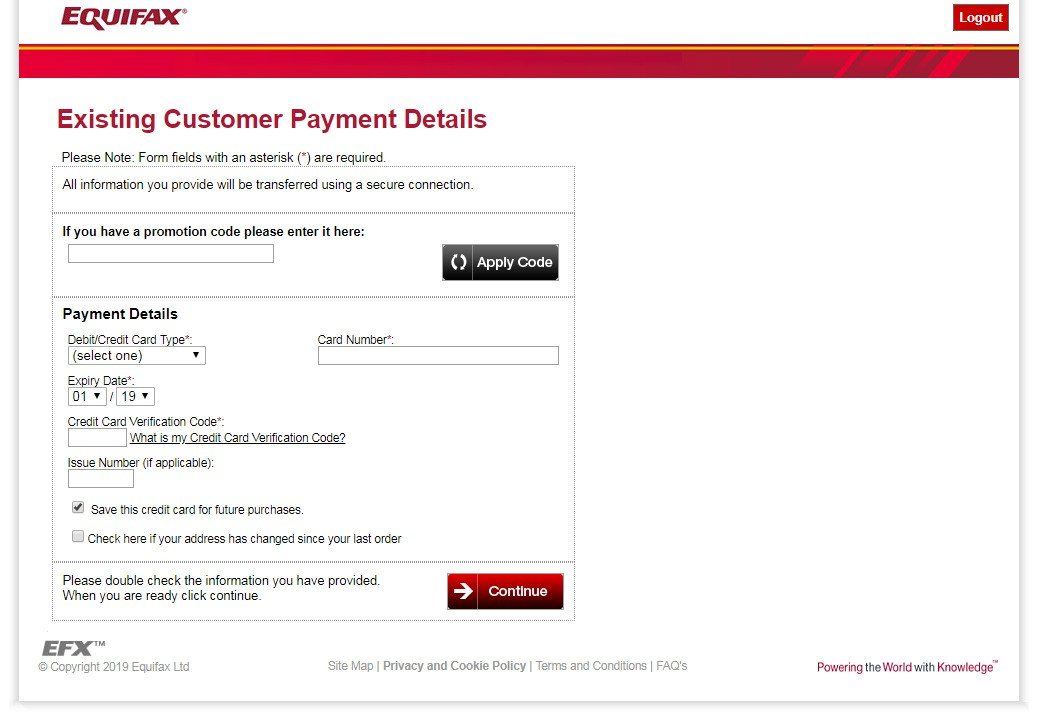
Task: Open the expiry year dropdown
Action: (135, 396)
